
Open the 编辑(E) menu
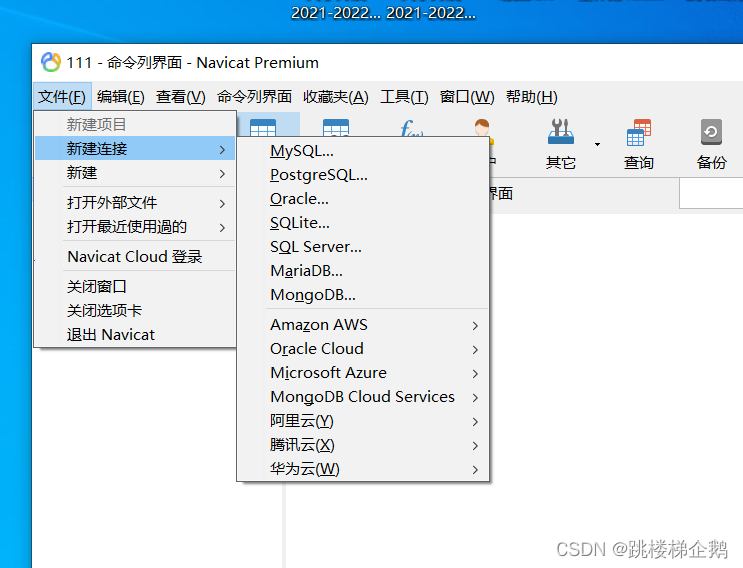(x=120, y=97)
